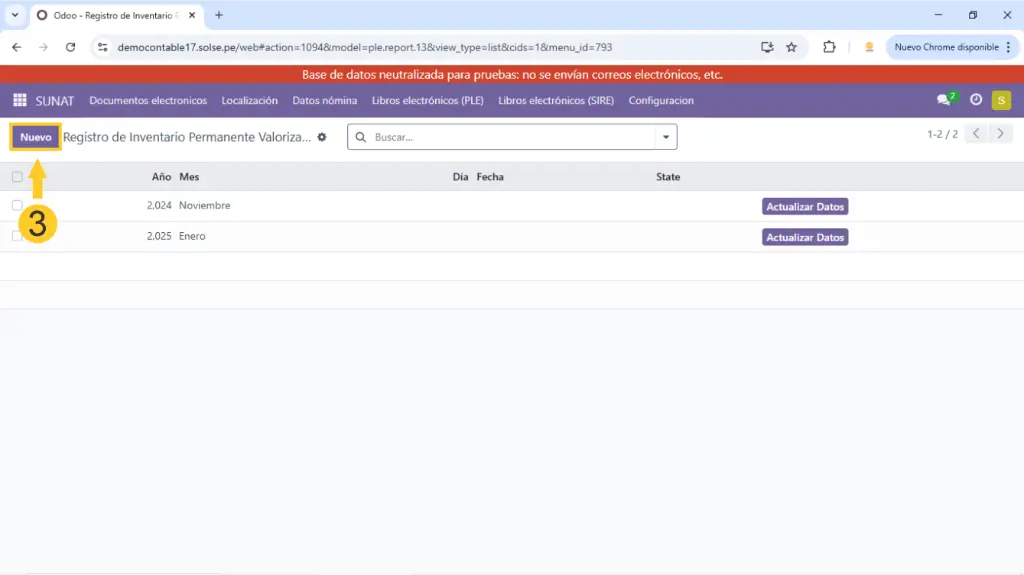Click Actualizar Datos for Noviembre row
The image size is (1024, 575).
(805, 207)
